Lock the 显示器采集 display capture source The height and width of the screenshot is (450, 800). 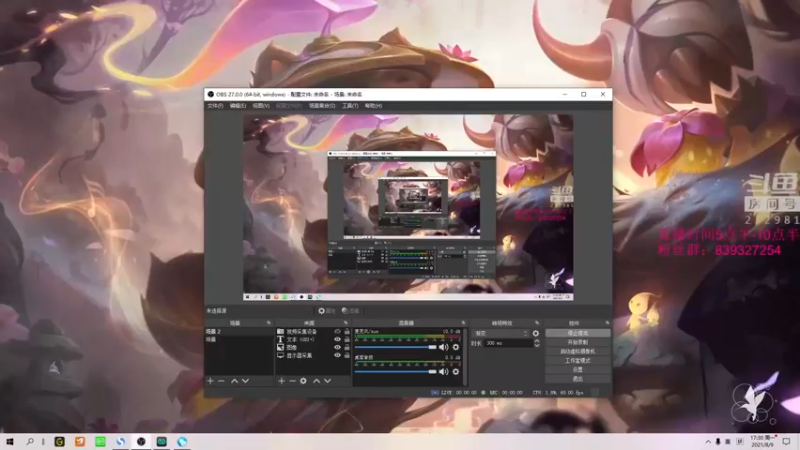346,355
